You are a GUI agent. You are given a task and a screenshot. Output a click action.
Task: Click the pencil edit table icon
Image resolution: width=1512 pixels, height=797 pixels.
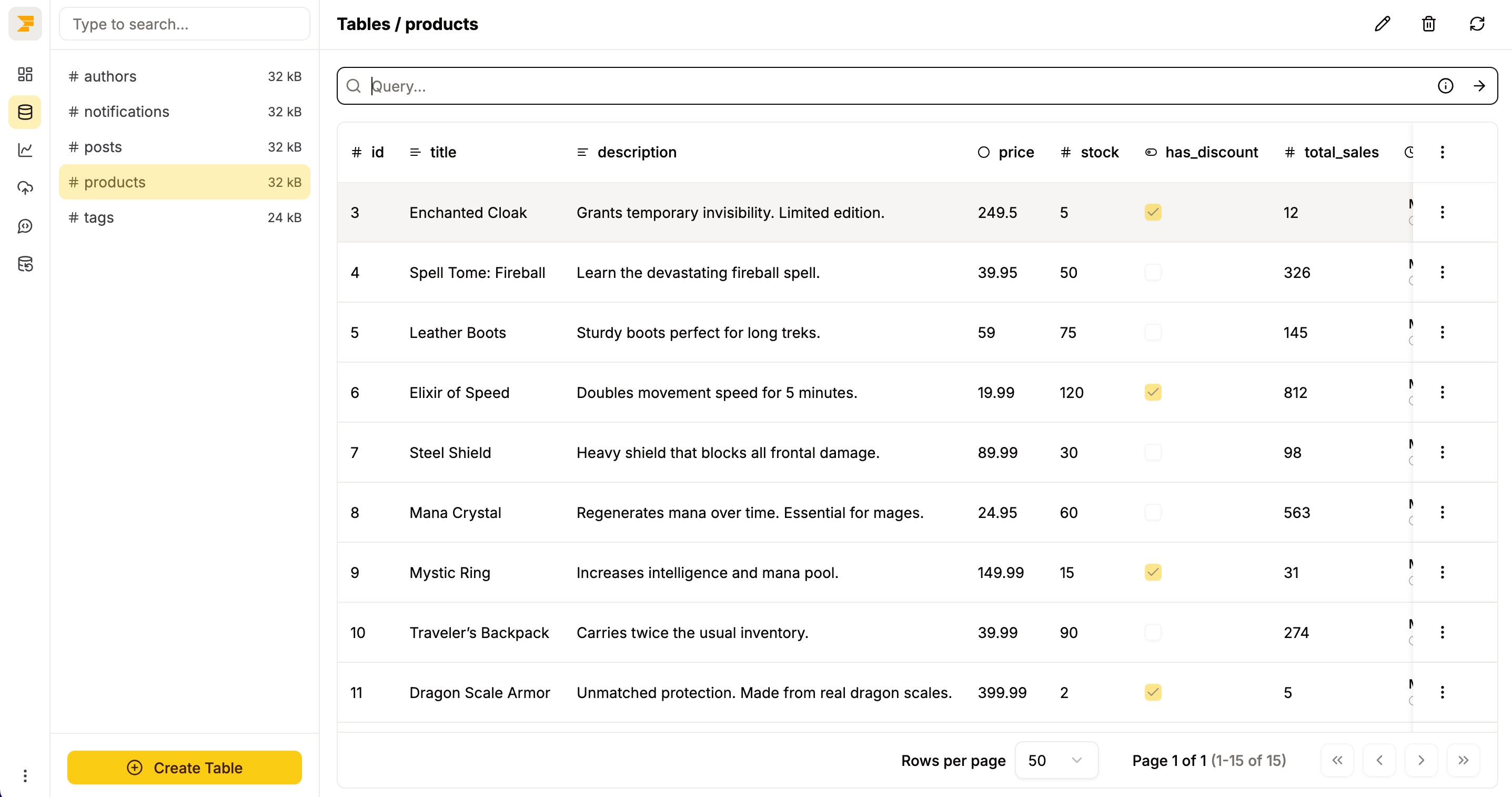pyautogui.click(x=1382, y=24)
